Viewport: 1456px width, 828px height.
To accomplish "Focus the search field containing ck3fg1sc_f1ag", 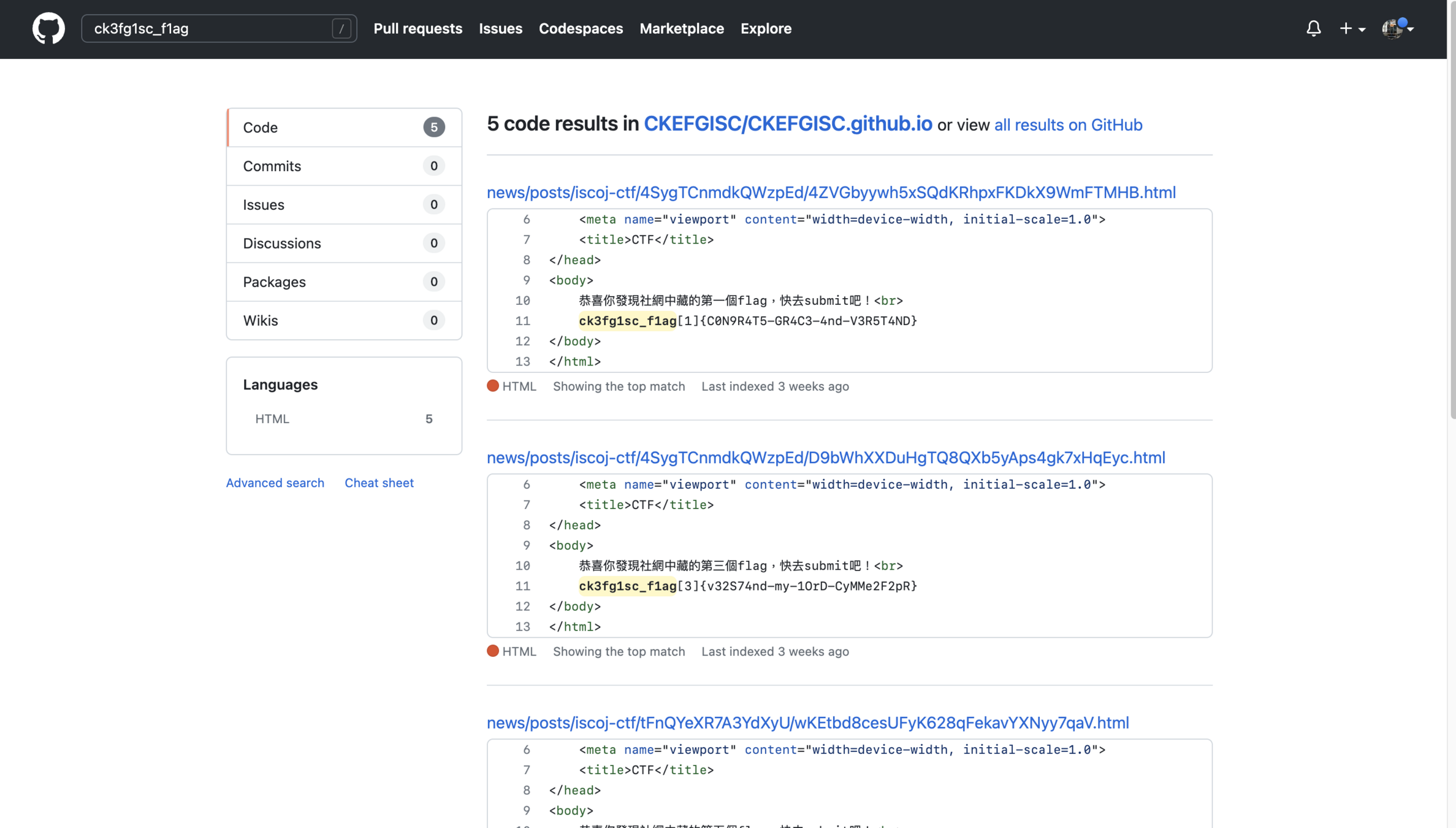I will 219,28.
